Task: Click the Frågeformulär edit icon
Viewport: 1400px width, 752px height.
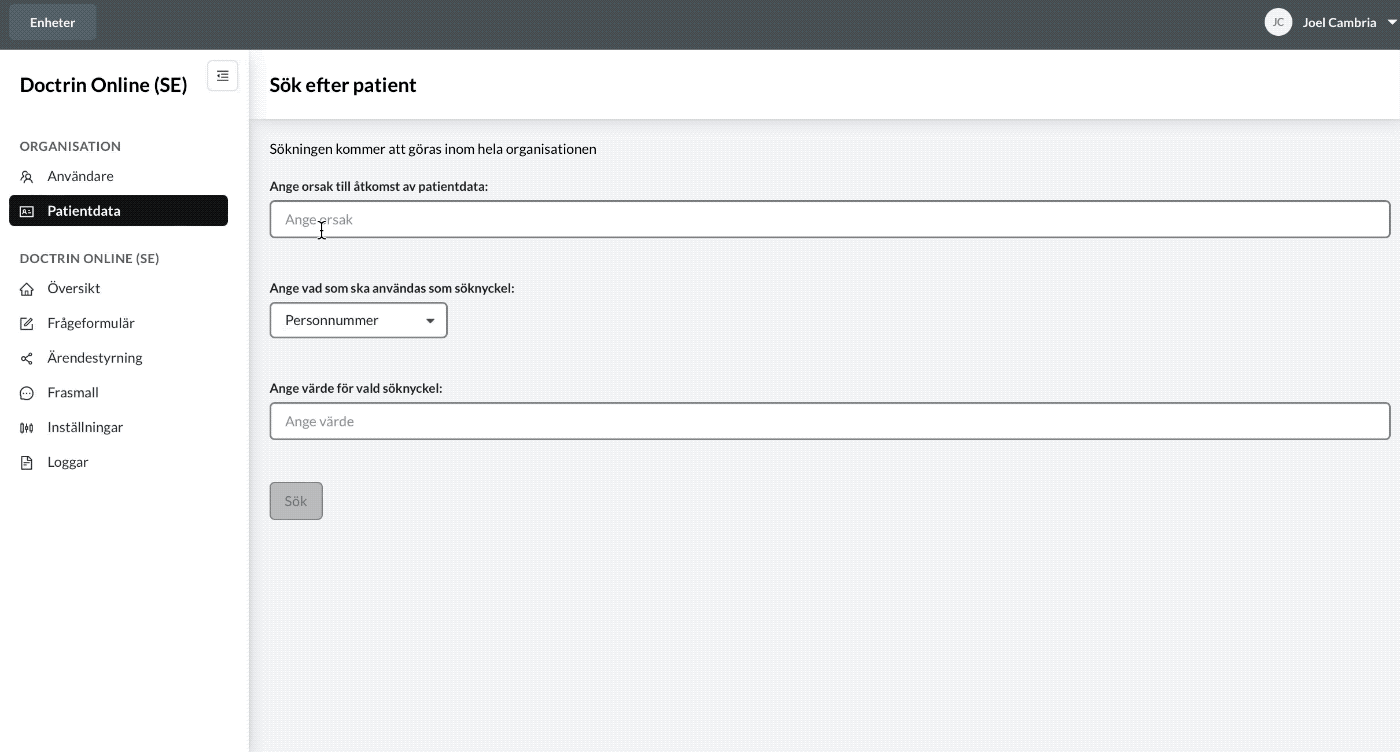Action: pos(27,324)
